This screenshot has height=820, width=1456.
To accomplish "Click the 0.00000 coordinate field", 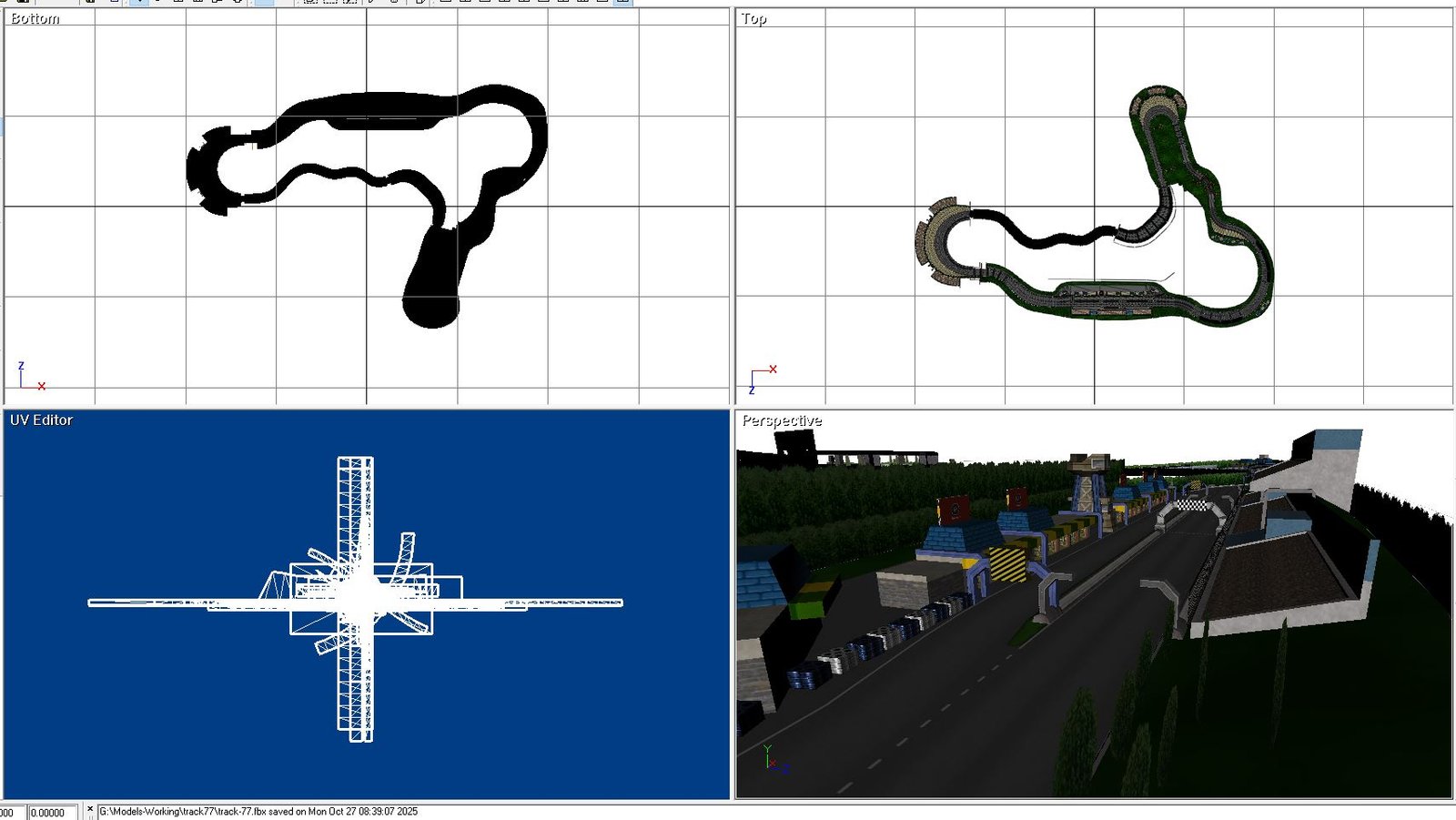I will (x=52, y=812).
